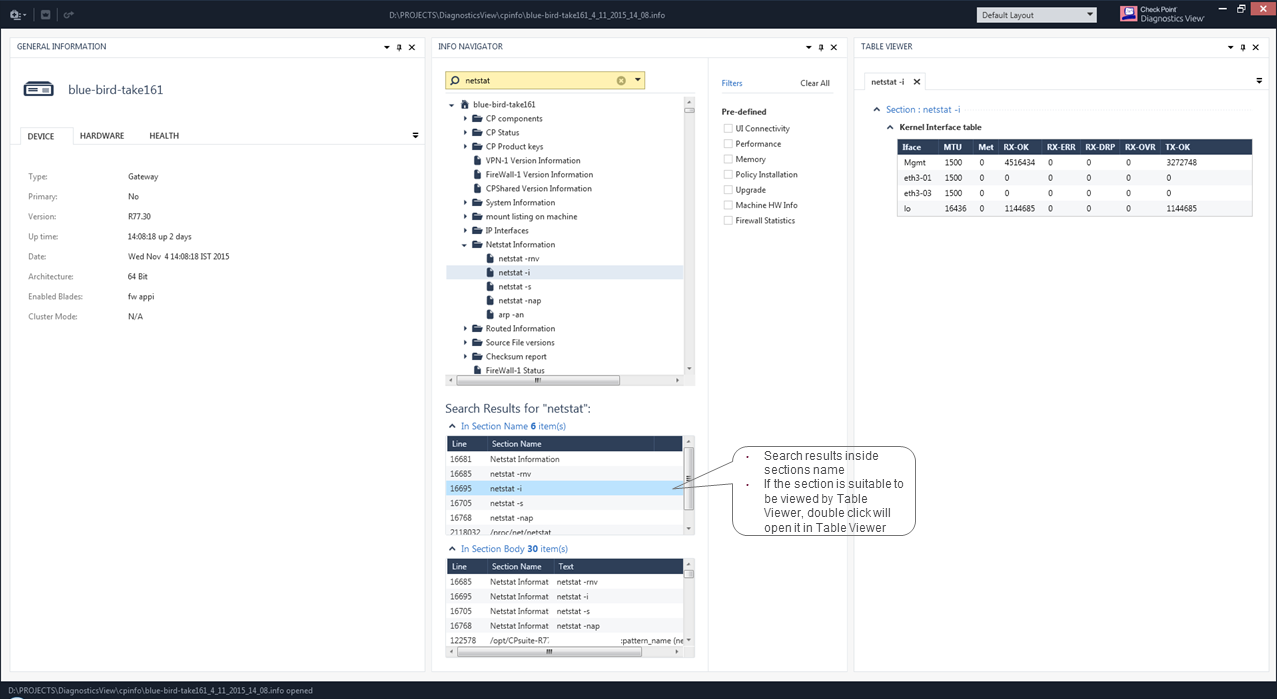Enable the Performance filter

[729, 144]
